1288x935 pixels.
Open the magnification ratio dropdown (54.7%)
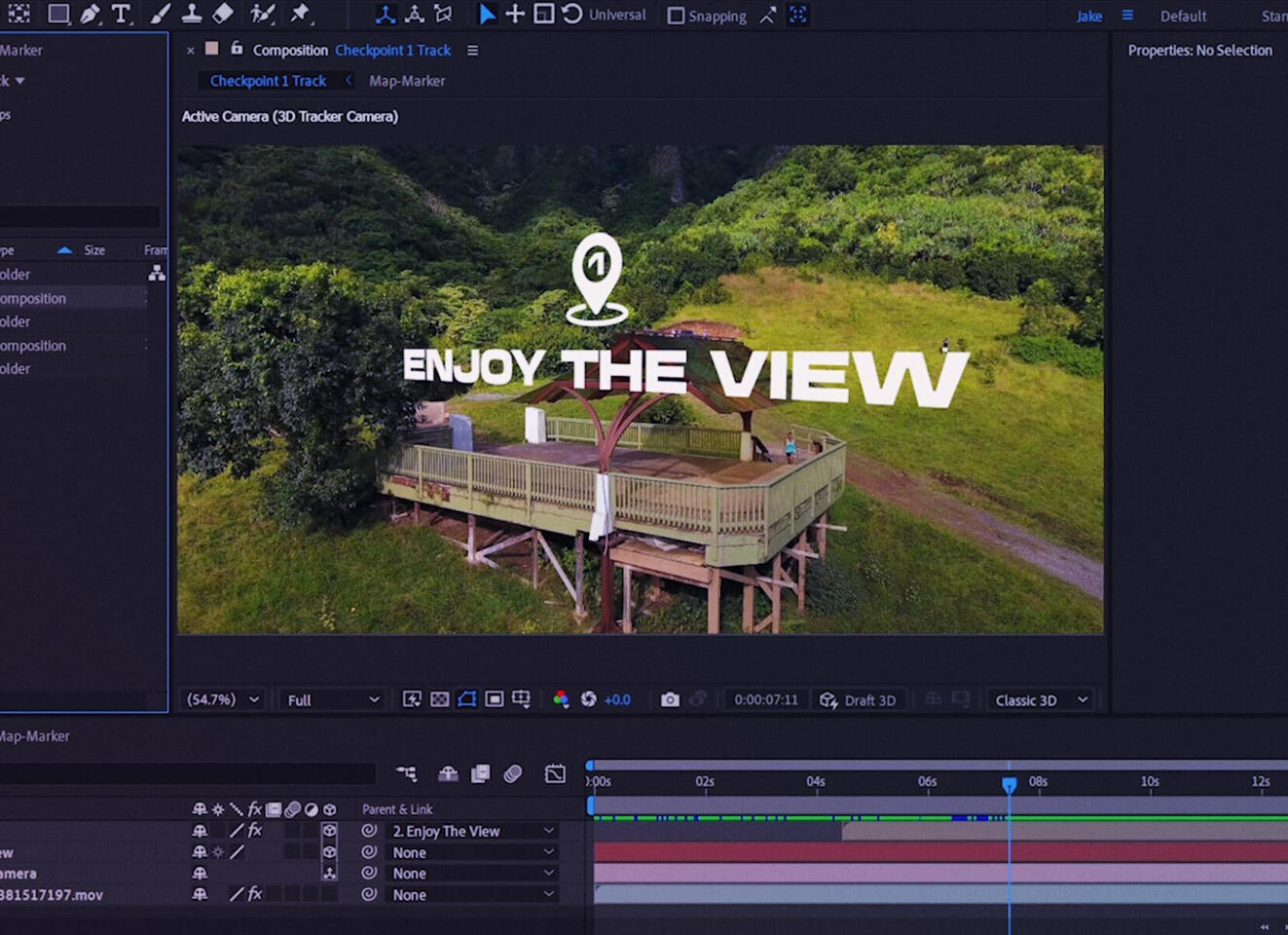[223, 699]
